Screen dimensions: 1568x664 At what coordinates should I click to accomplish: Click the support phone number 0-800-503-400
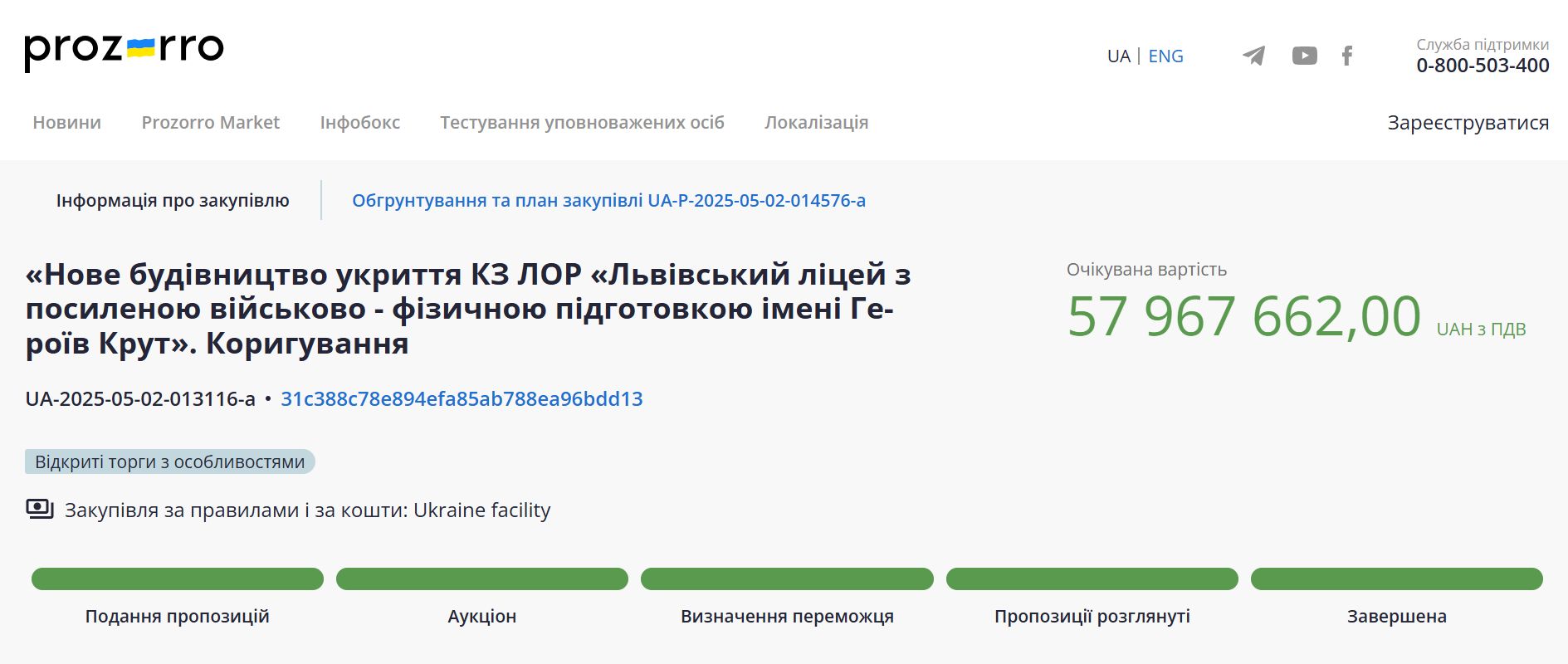(1483, 66)
